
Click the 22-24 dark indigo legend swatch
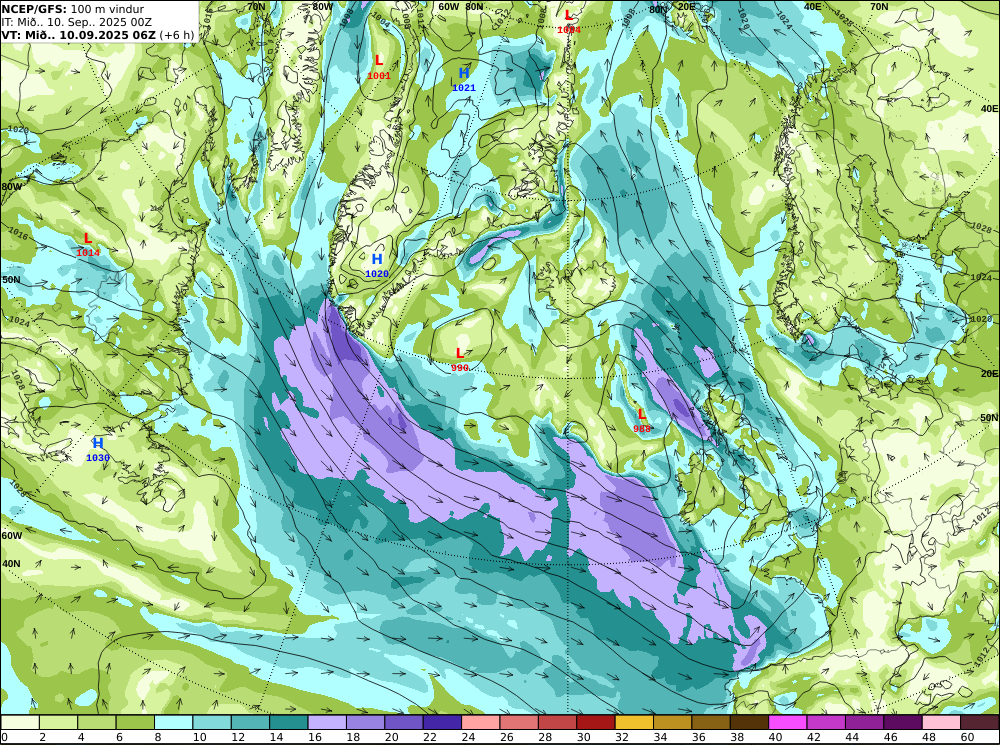coord(443,722)
